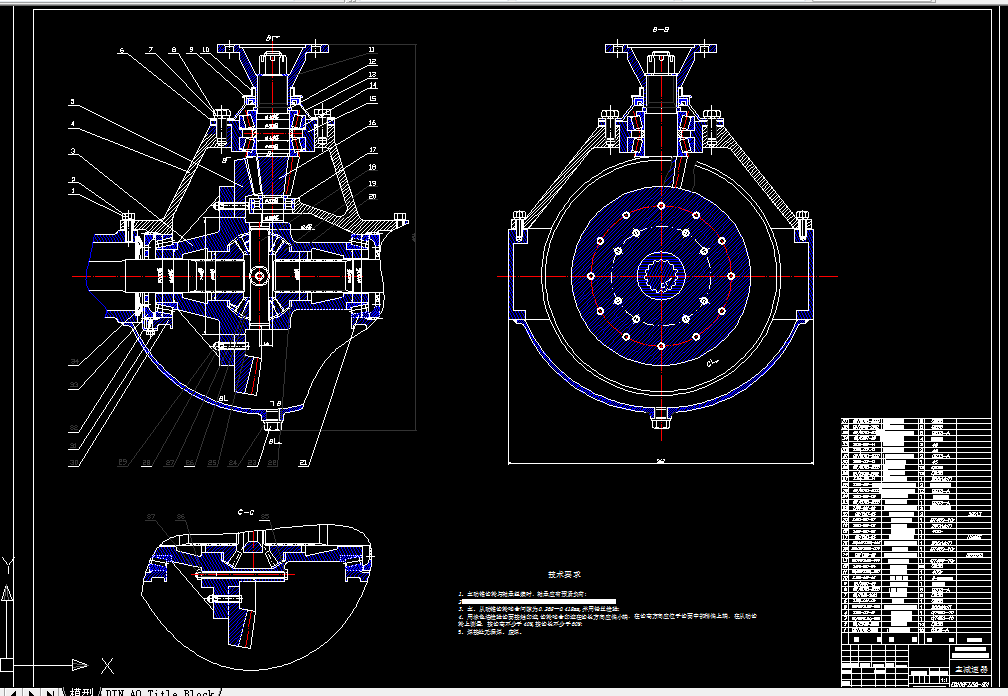Select part callout number 11

pyautogui.click(x=372, y=49)
